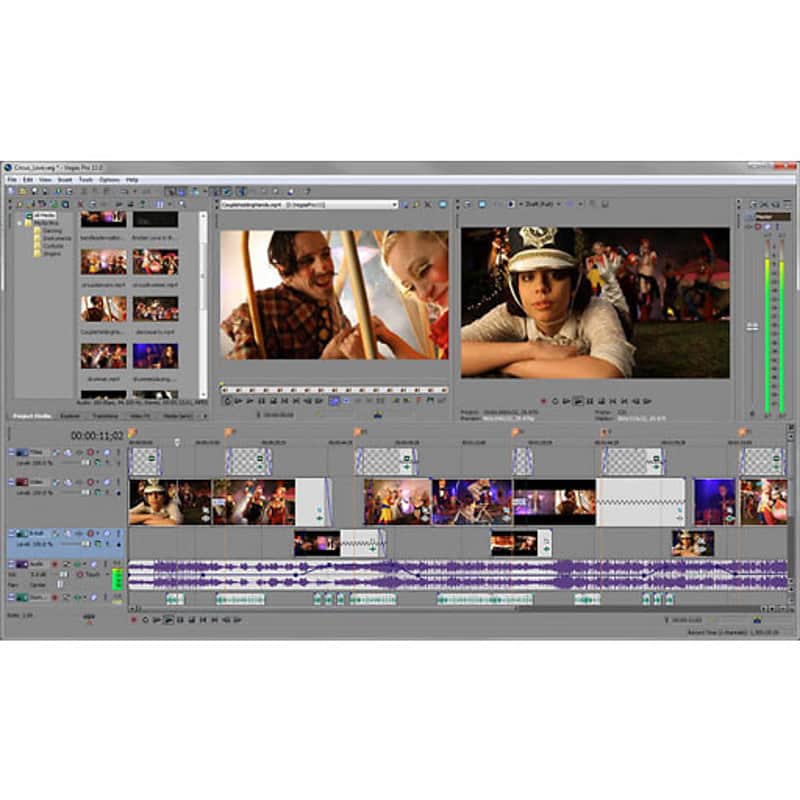
Task: Toggle Loop Playback in timeline transport bar
Action: (x=145, y=619)
